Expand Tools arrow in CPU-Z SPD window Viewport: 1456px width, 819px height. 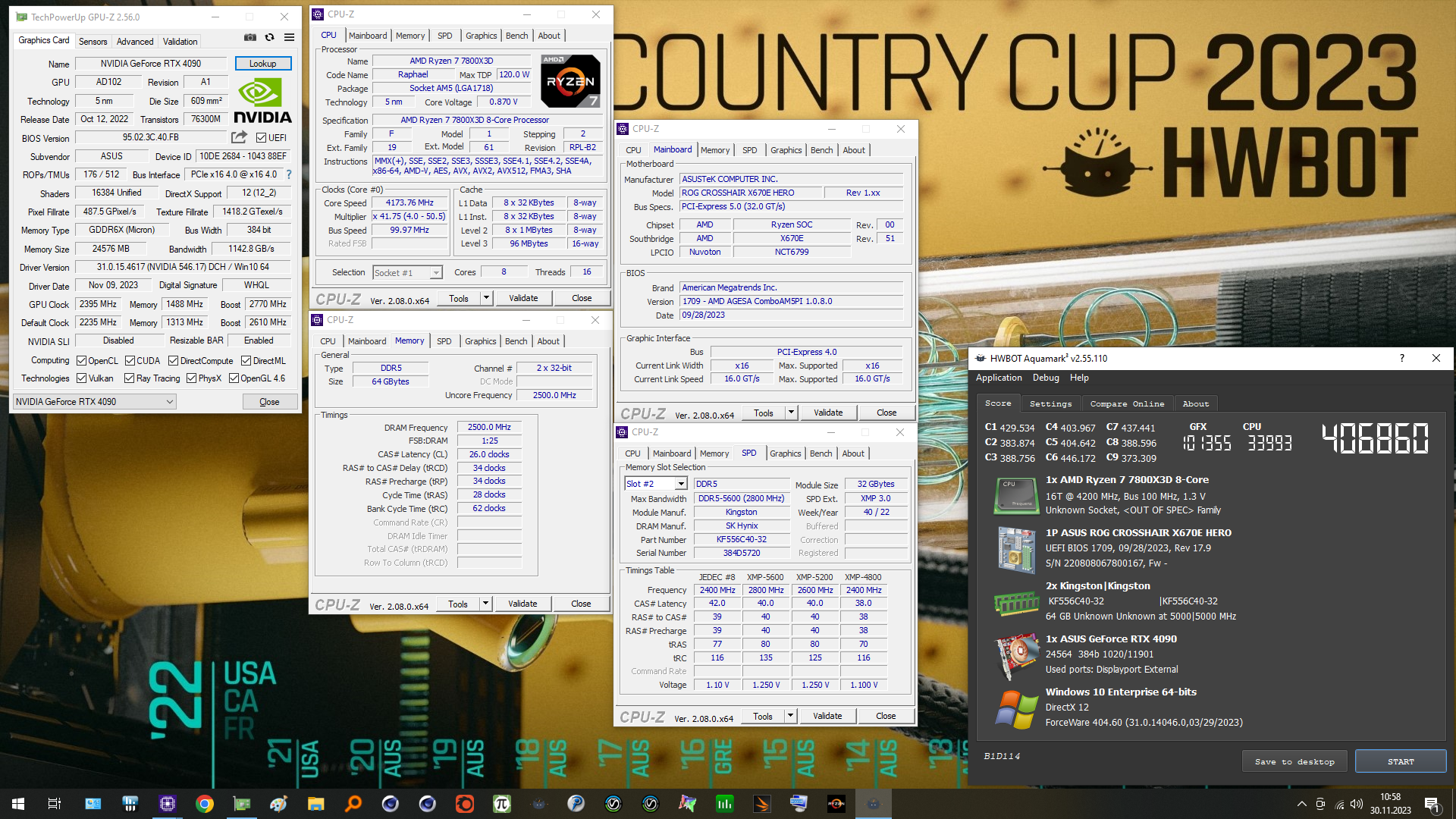[790, 716]
